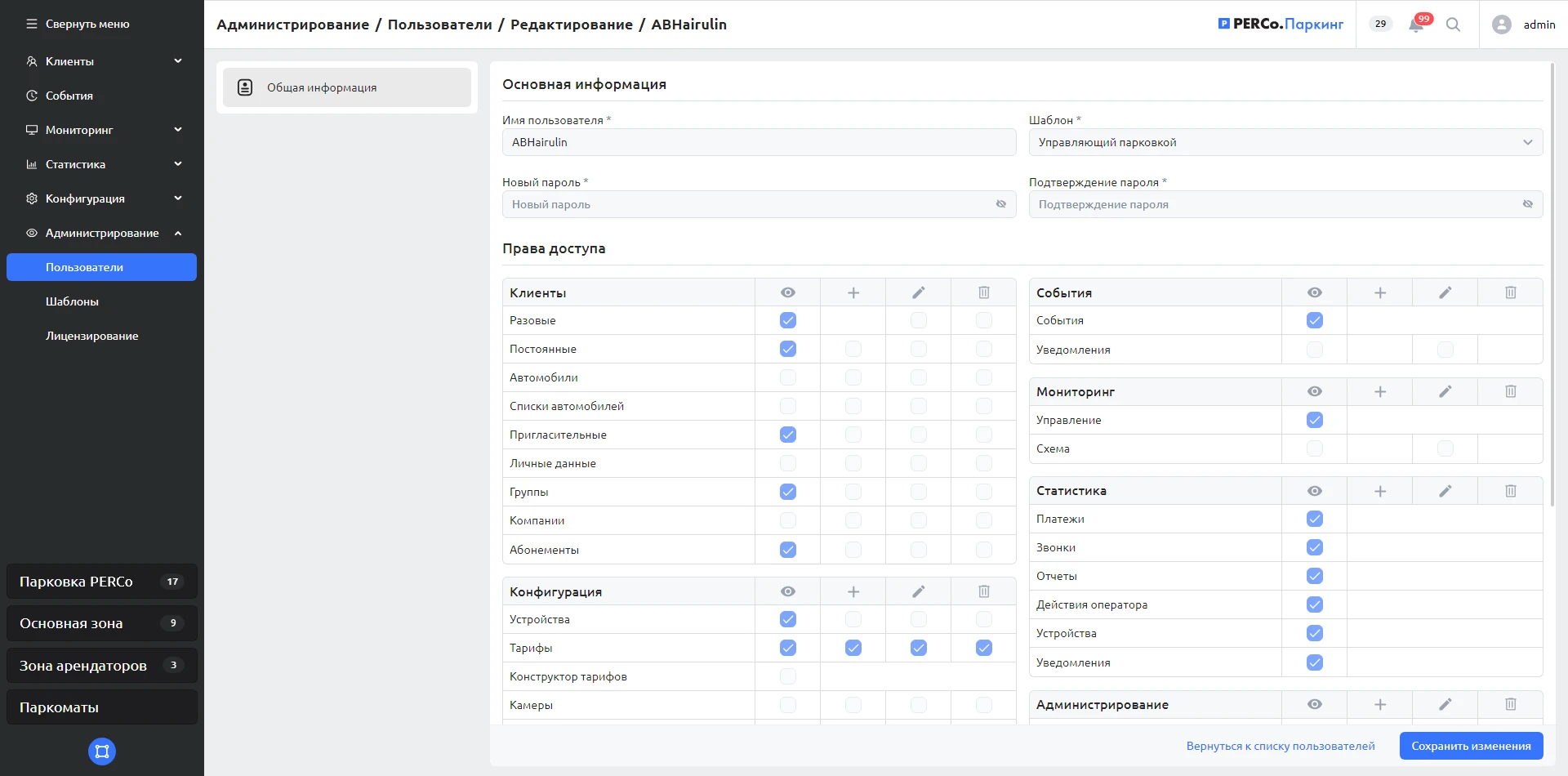Click Вернуться к списку пользователей link
1568x776 pixels.
point(1280,746)
